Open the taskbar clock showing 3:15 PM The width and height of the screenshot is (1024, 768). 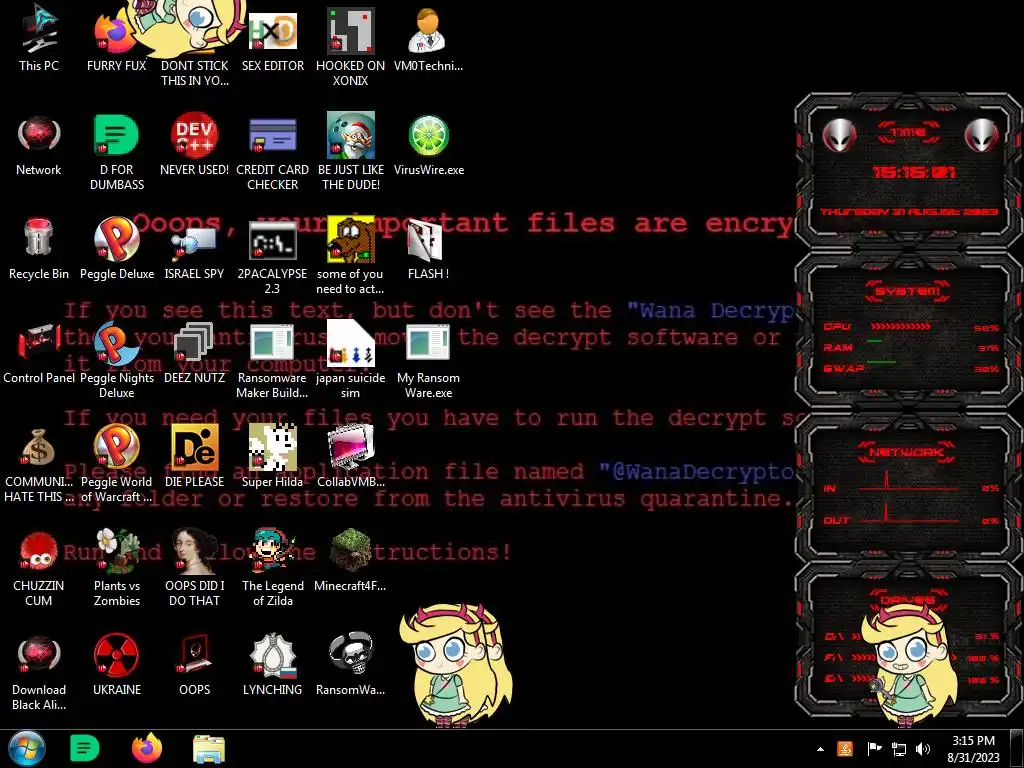(x=973, y=749)
